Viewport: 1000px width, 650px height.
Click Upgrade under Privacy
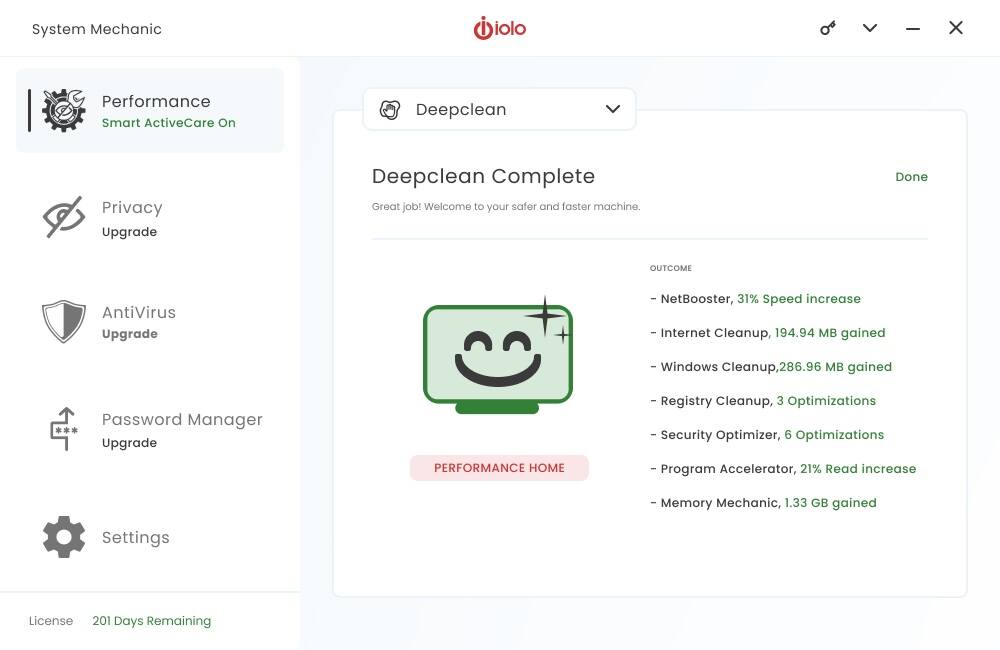pyautogui.click(x=129, y=232)
